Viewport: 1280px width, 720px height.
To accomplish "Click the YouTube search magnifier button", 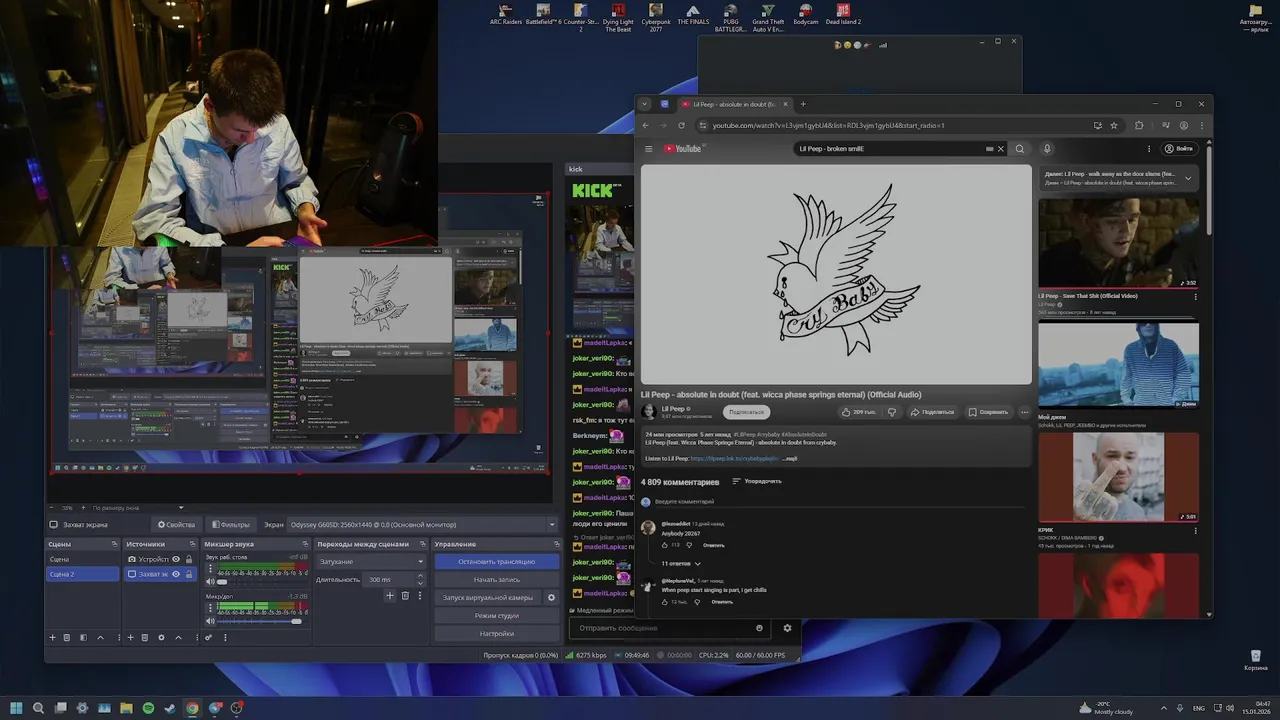I will point(1020,149).
